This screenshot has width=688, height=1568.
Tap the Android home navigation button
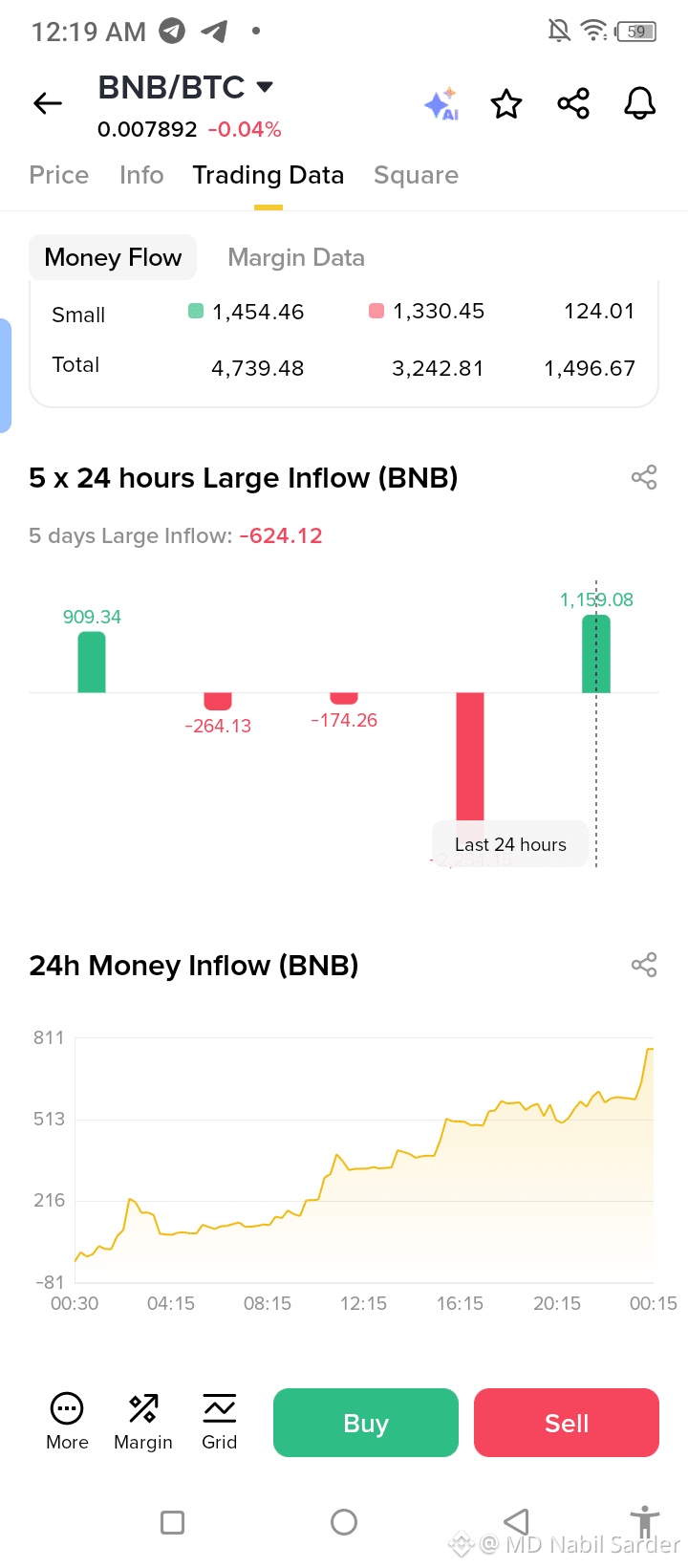tap(344, 1522)
